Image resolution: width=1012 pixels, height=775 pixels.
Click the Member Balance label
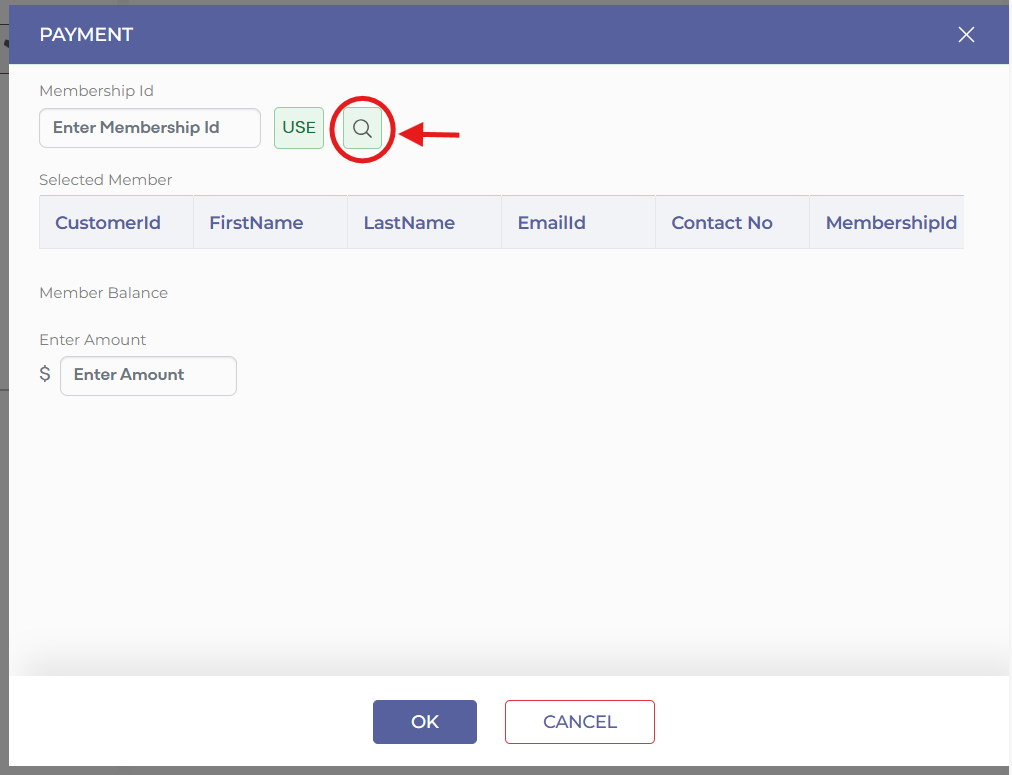click(103, 293)
